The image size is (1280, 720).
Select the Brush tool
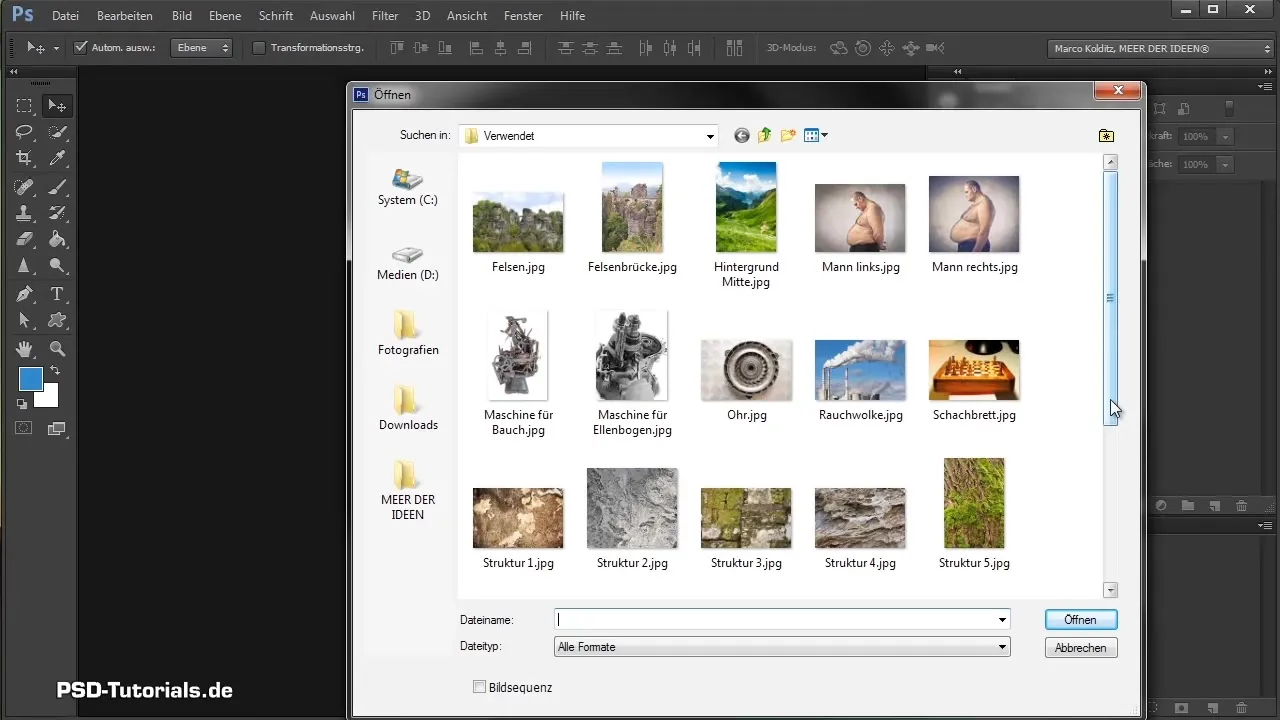58,187
